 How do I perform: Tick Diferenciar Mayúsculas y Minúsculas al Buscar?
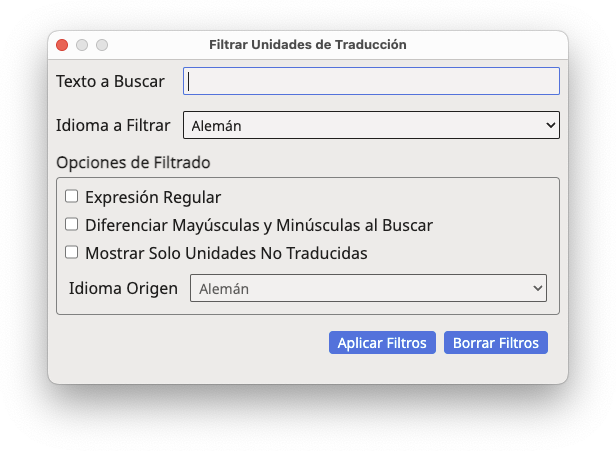(72, 224)
